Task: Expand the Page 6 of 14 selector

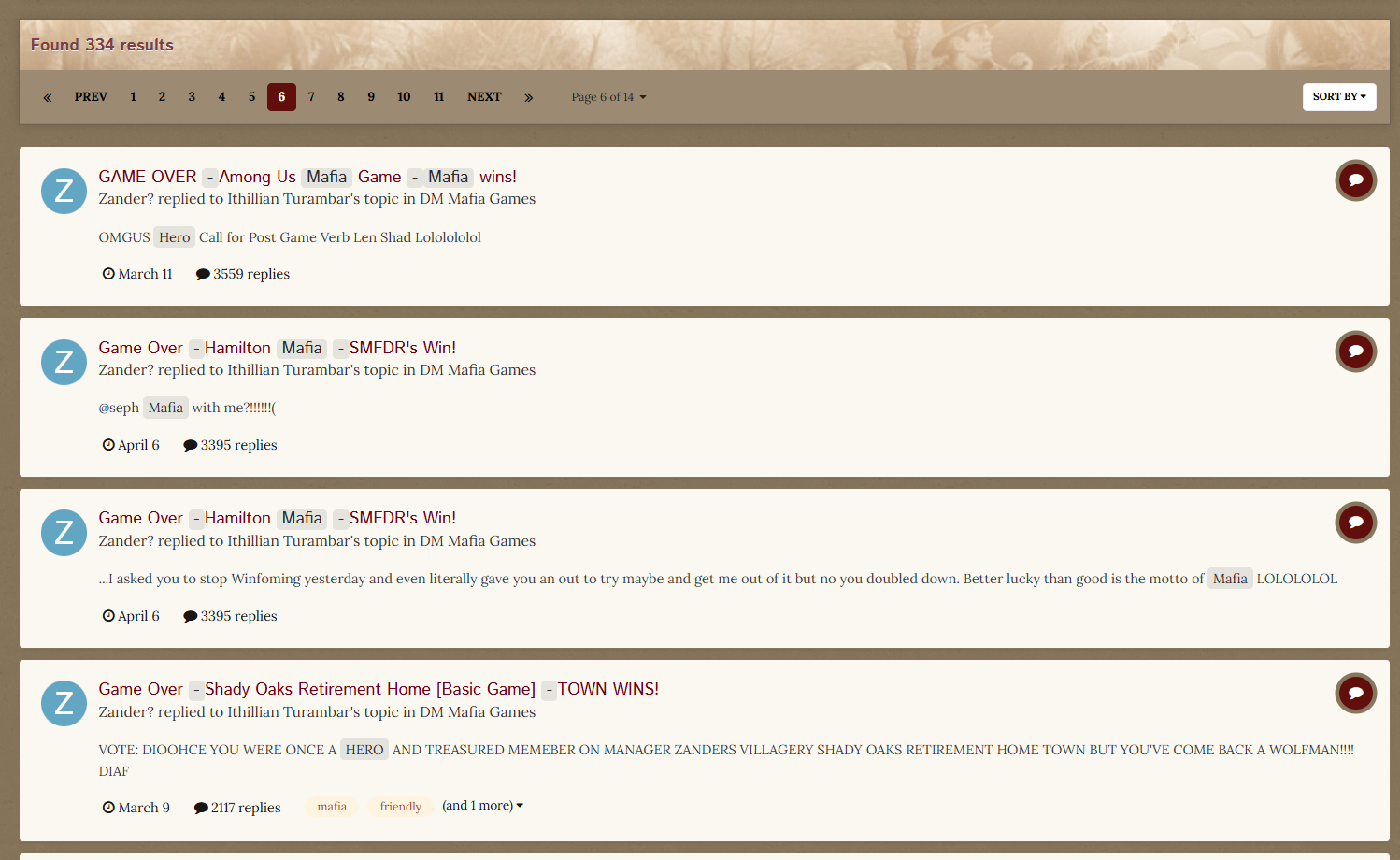Action: click(608, 97)
